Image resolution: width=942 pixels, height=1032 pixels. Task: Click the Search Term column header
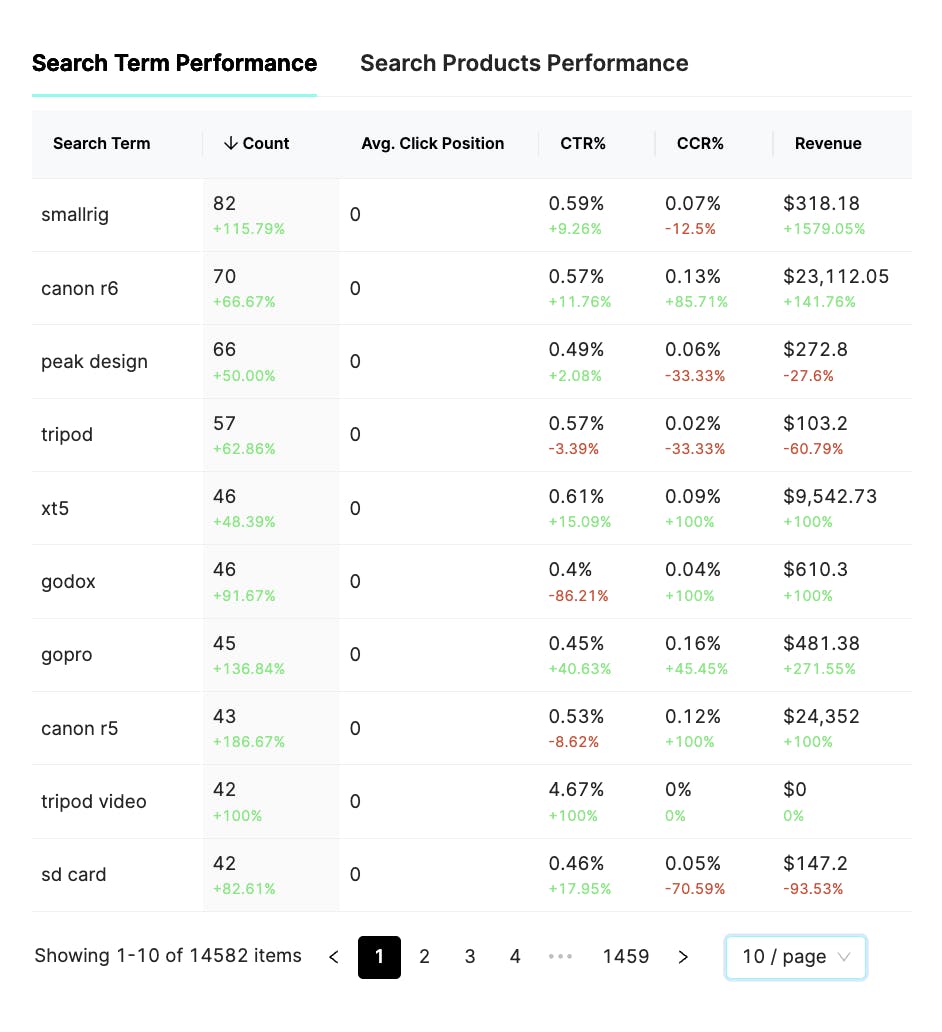[102, 143]
